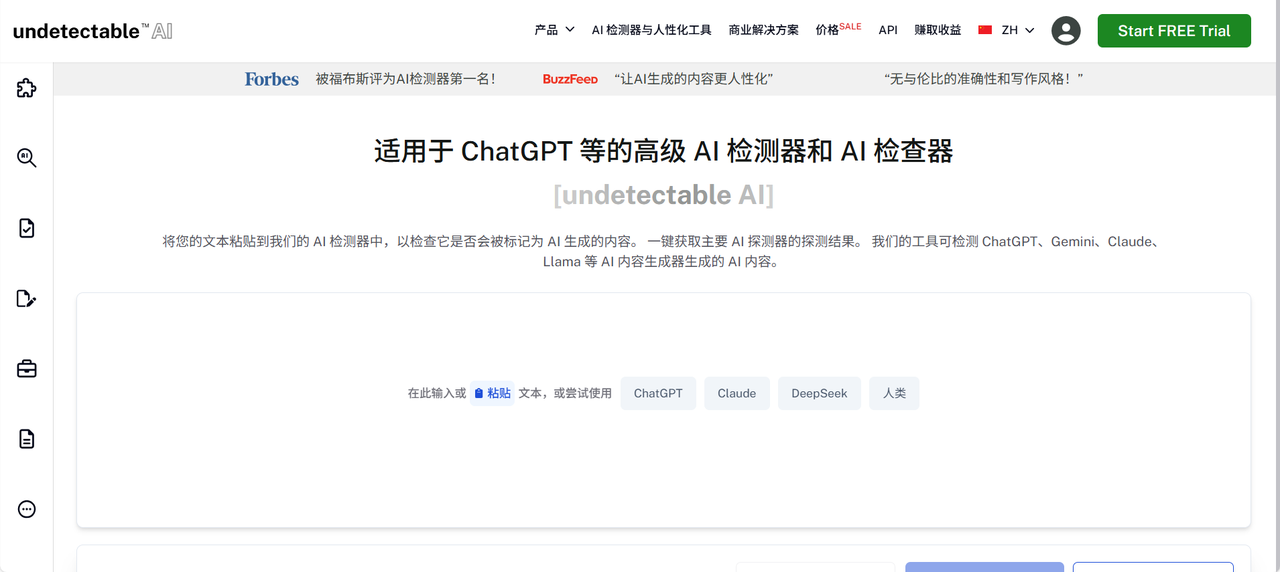Viewport: 1280px width, 572px height.
Task: Click Start FREE Trial button
Action: (1174, 31)
